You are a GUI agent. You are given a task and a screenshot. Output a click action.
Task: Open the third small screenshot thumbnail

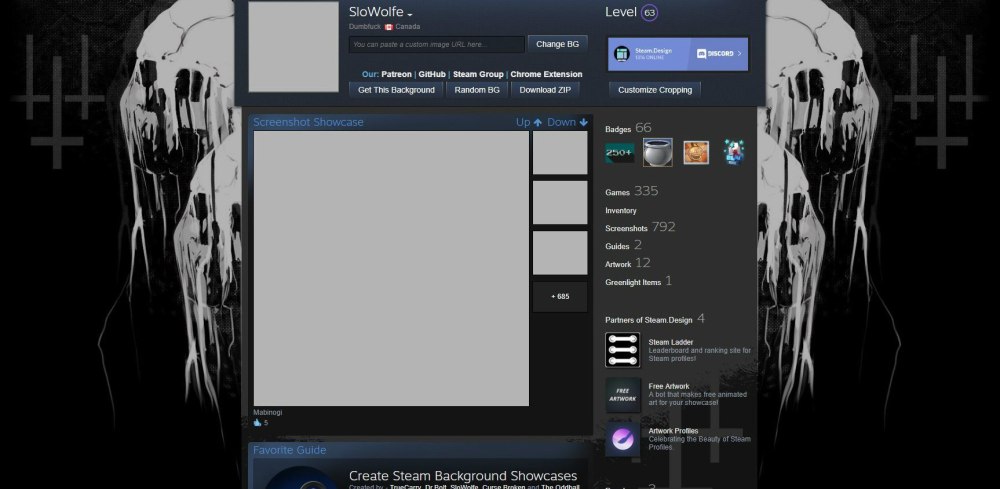pos(560,252)
